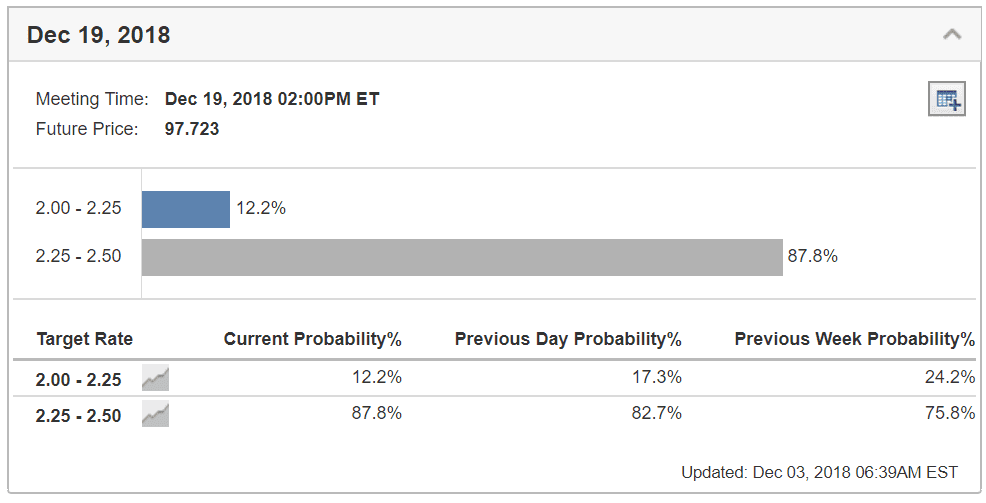The image size is (986, 503).
Task: Click the 17.3% previous day value
Action: (x=656, y=377)
